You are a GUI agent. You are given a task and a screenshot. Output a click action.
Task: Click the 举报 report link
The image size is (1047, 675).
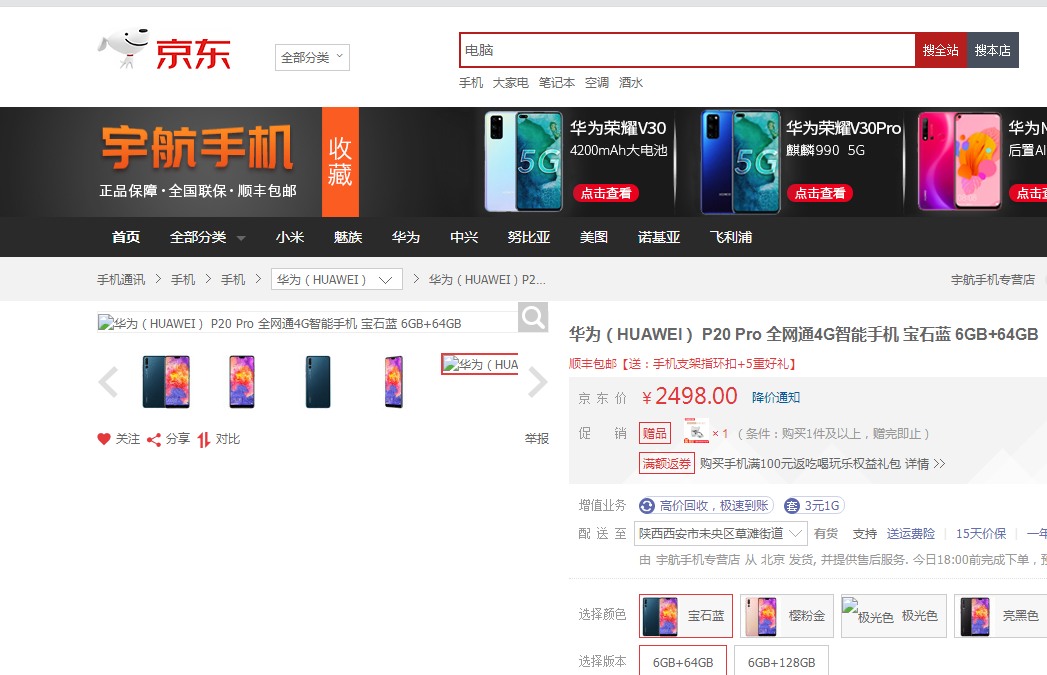[537, 439]
